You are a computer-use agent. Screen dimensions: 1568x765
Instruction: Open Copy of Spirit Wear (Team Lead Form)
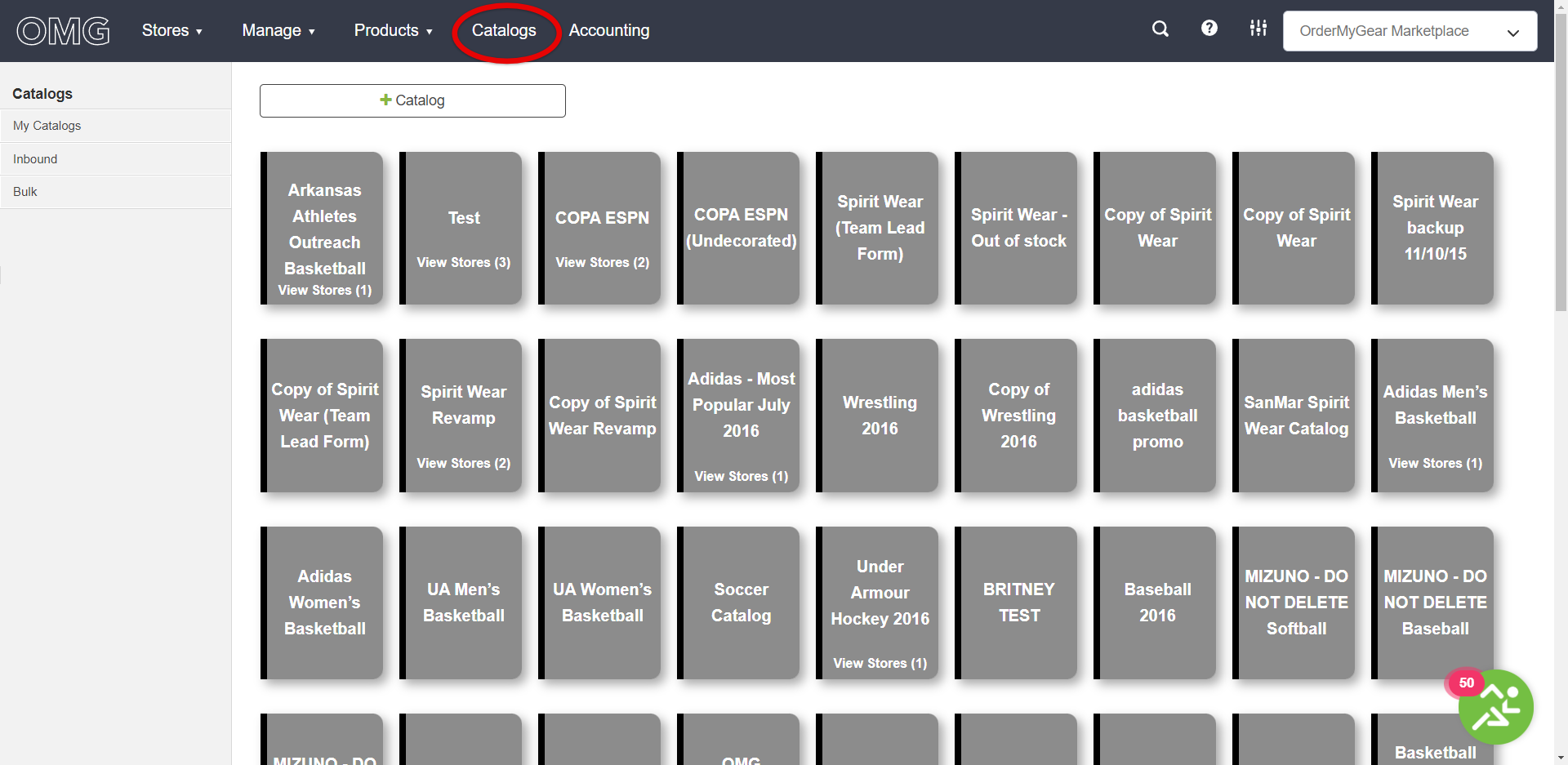pyautogui.click(x=322, y=416)
